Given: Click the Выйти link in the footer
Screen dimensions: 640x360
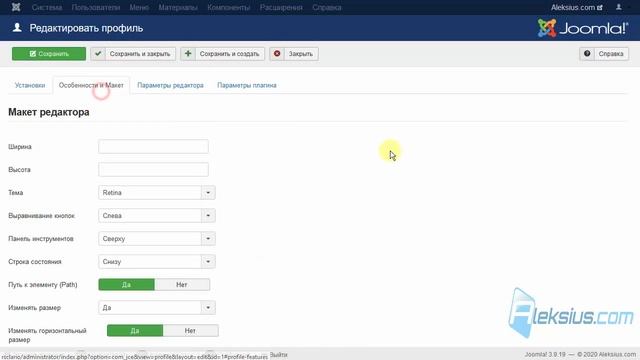Looking at the screenshot, I should pos(279,355).
